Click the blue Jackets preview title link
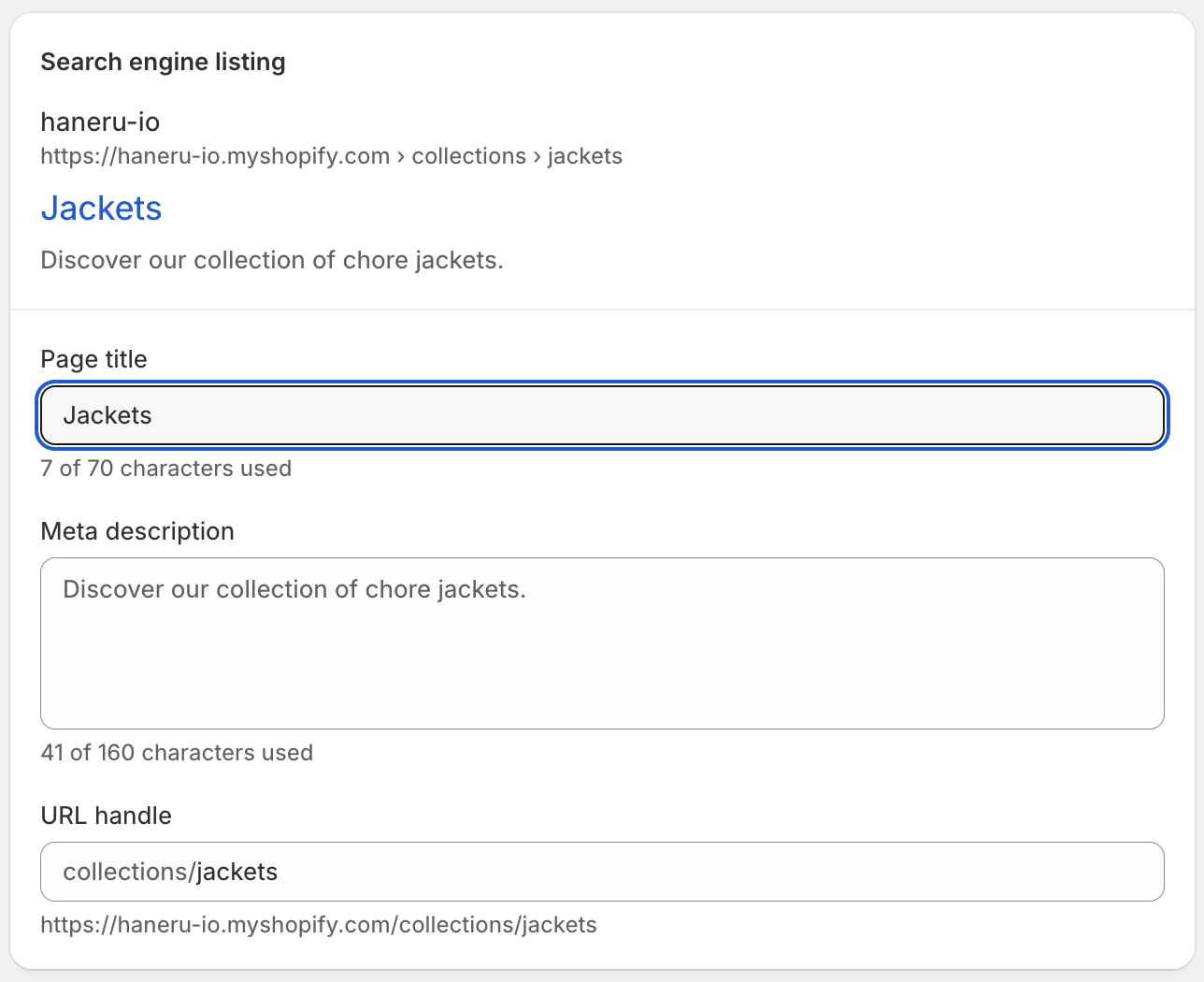Image resolution: width=1204 pixels, height=982 pixels. [101, 209]
